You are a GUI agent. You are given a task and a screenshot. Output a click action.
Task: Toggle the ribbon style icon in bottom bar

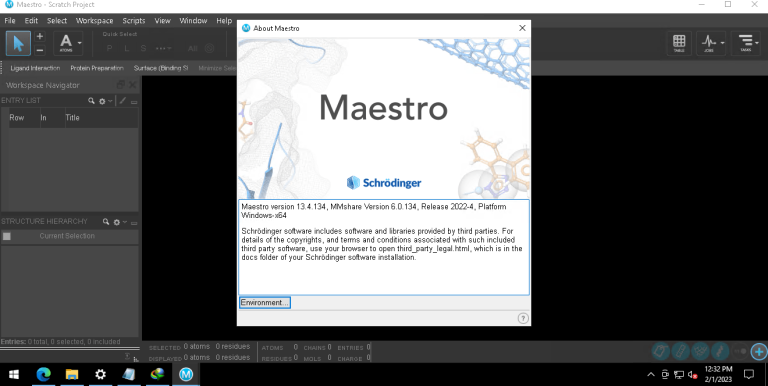pos(680,351)
